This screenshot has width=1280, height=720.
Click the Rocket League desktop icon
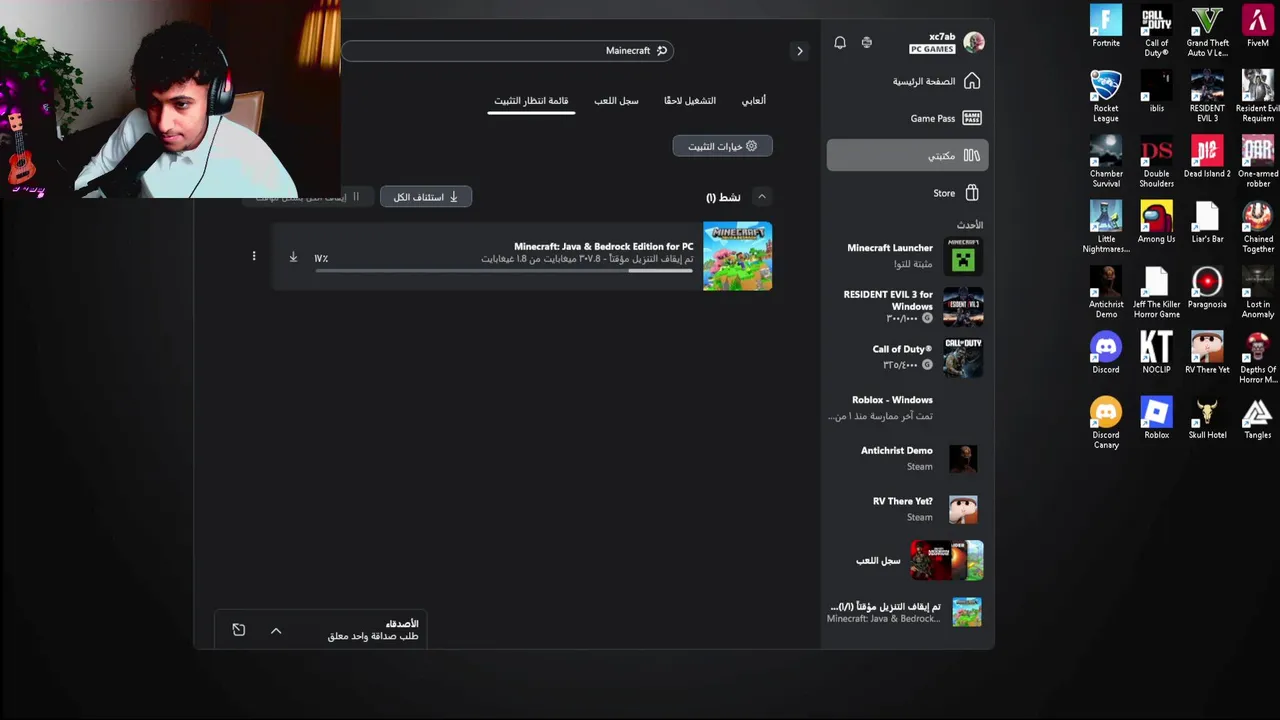pyautogui.click(x=1106, y=96)
